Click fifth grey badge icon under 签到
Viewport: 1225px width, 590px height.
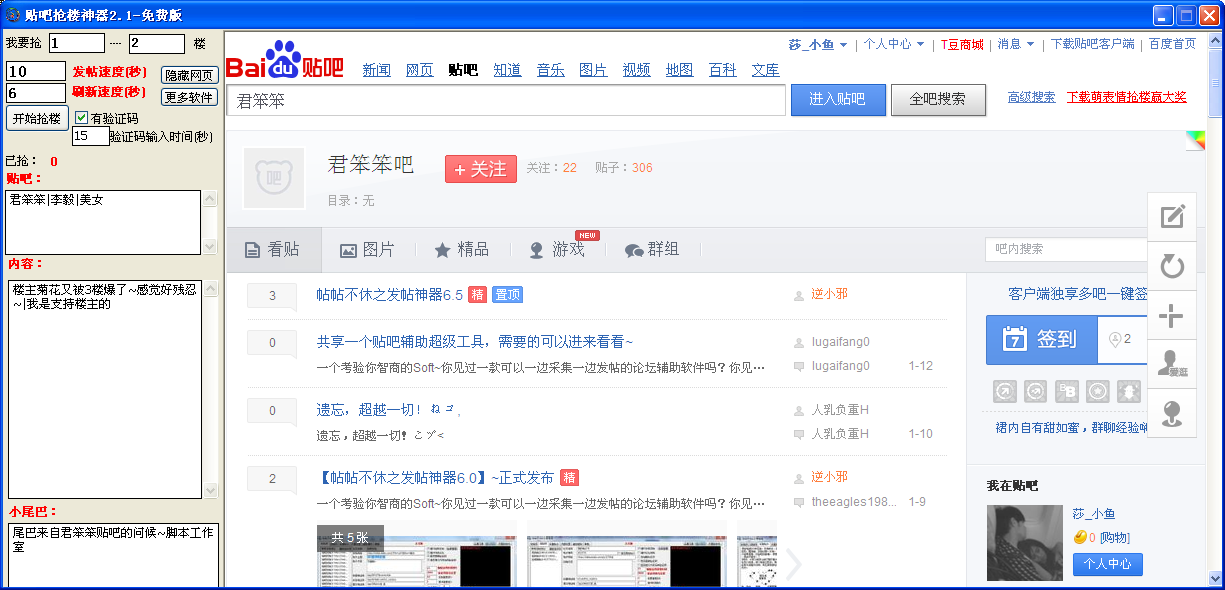pyautogui.click(x=1129, y=391)
